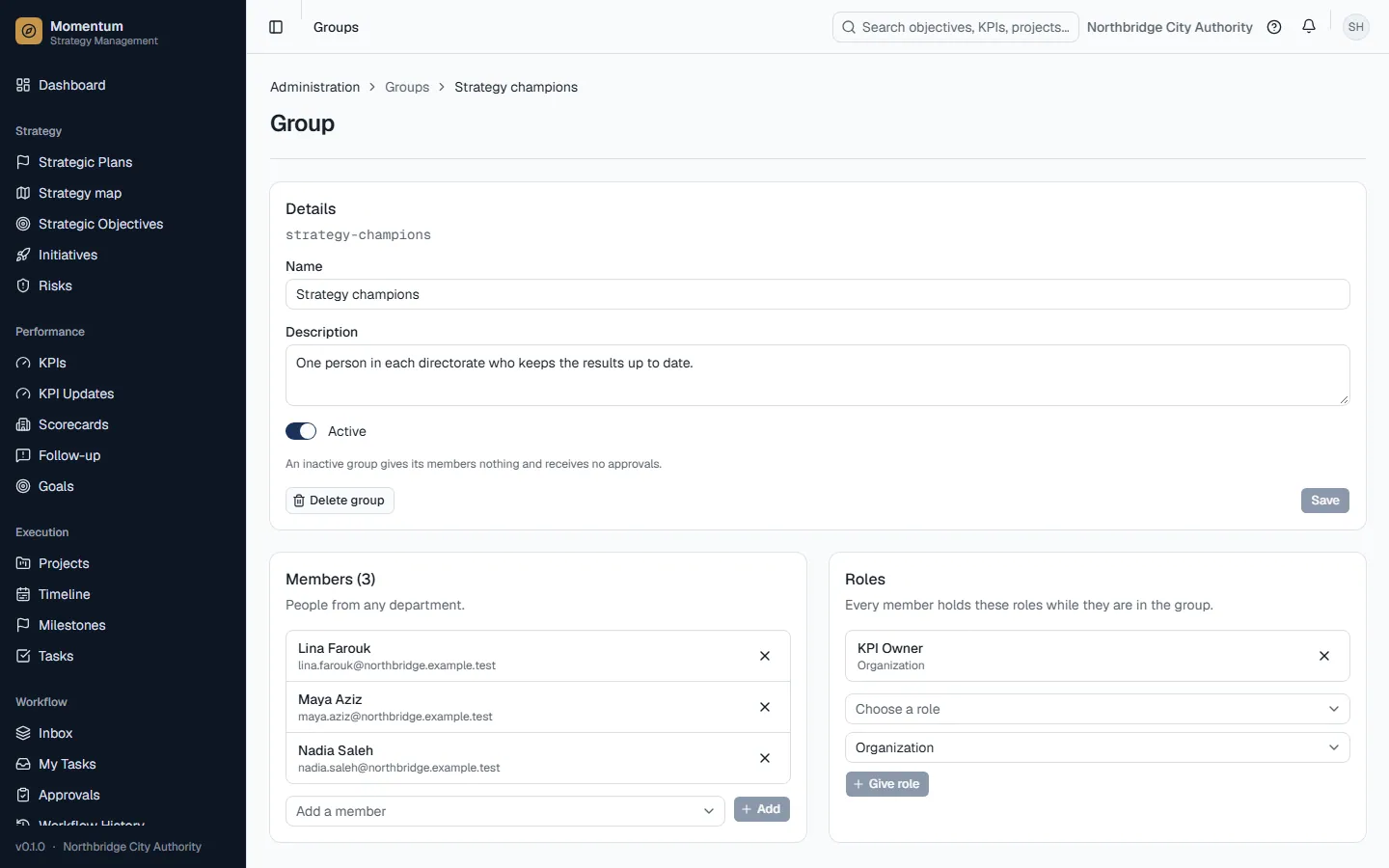Go to Groups breadcrumb link
The width and height of the screenshot is (1389, 868).
[x=407, y=87]
